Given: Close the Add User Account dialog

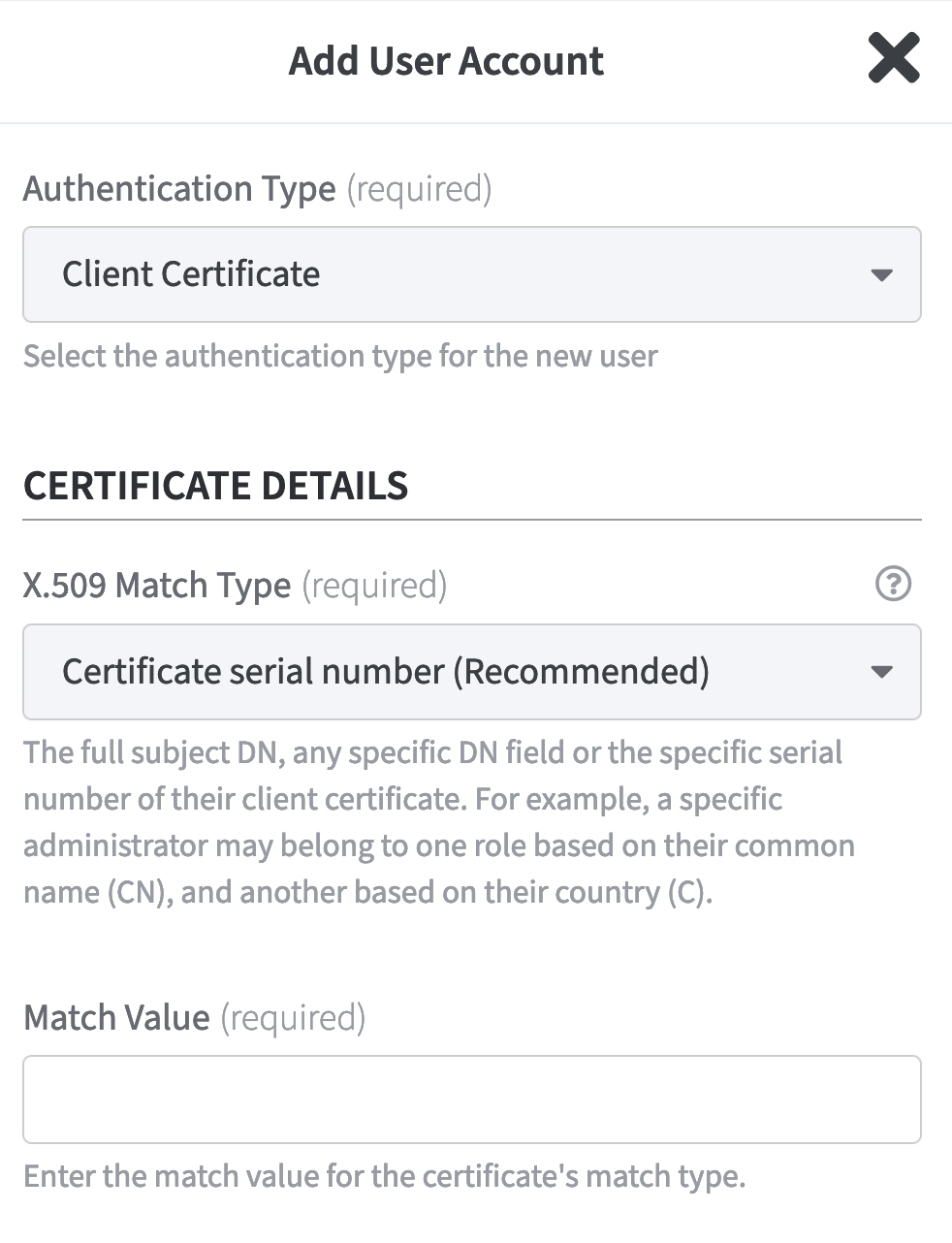Looking at the screenshot, I should (x=893, y=59).
